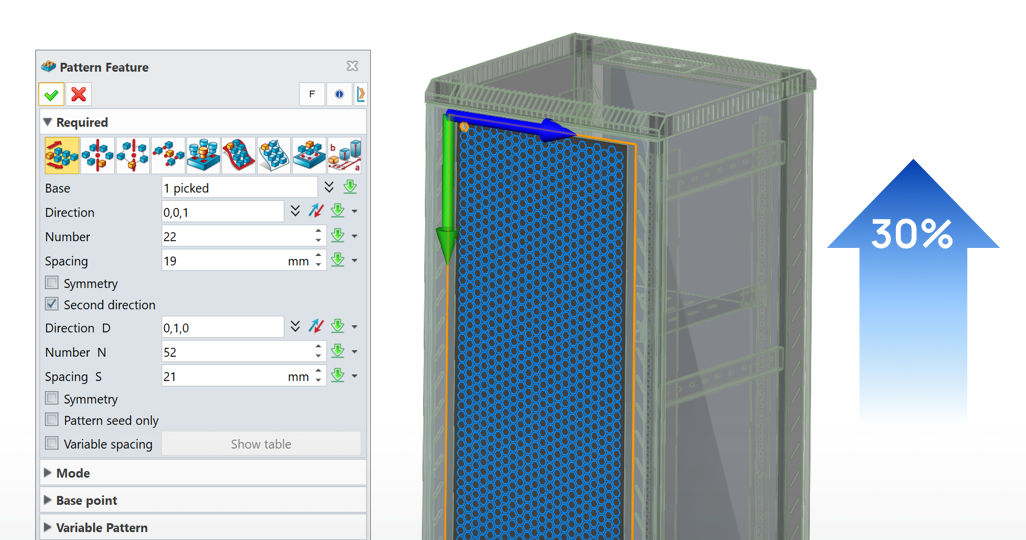This screenshot has width=1026, height=540.
Task: Uncheck the Second direction checkbox
Action: pyautogui.click(x=52, y=304)
